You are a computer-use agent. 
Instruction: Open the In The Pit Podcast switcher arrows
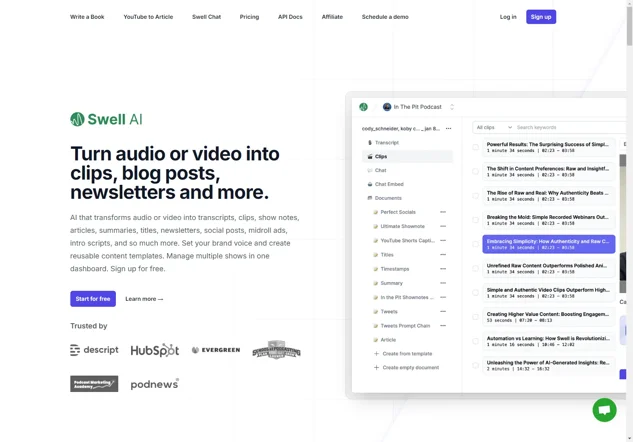click(452, 107)
